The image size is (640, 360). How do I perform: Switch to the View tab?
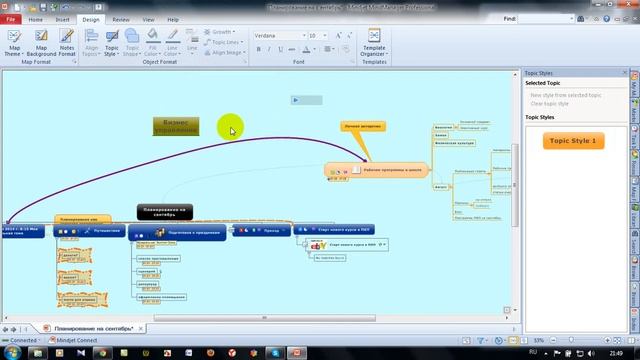pyautogui.click(x=149, y=20)
